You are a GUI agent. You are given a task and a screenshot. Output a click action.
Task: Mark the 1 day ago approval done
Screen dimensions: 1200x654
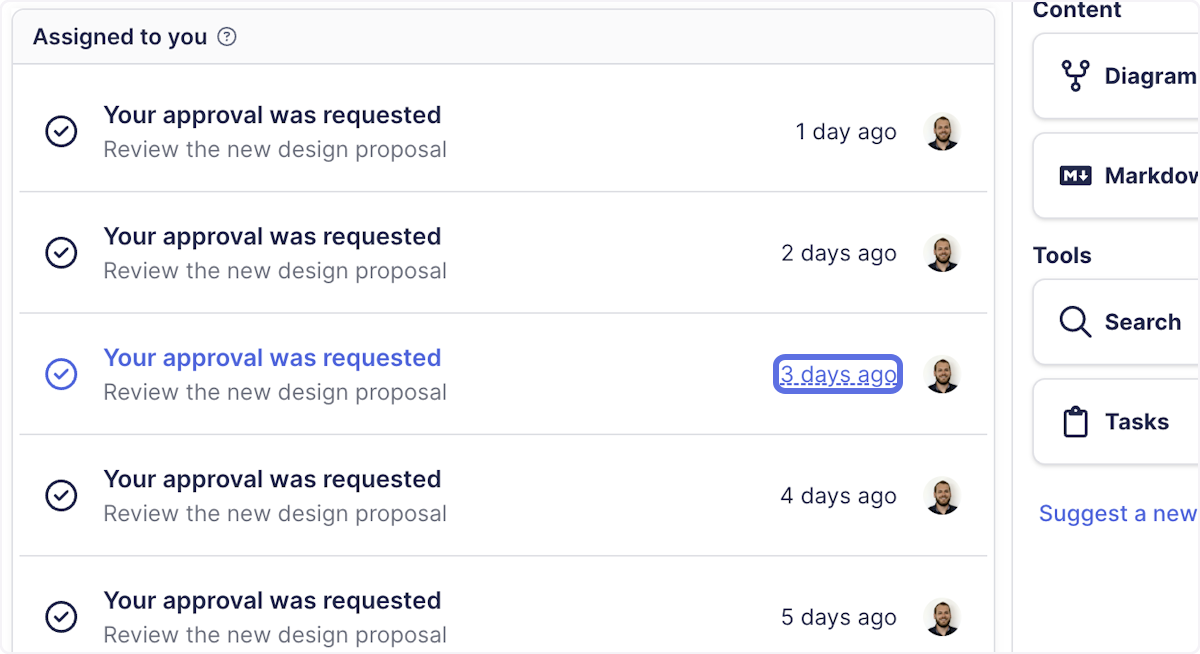click(62, 131)
